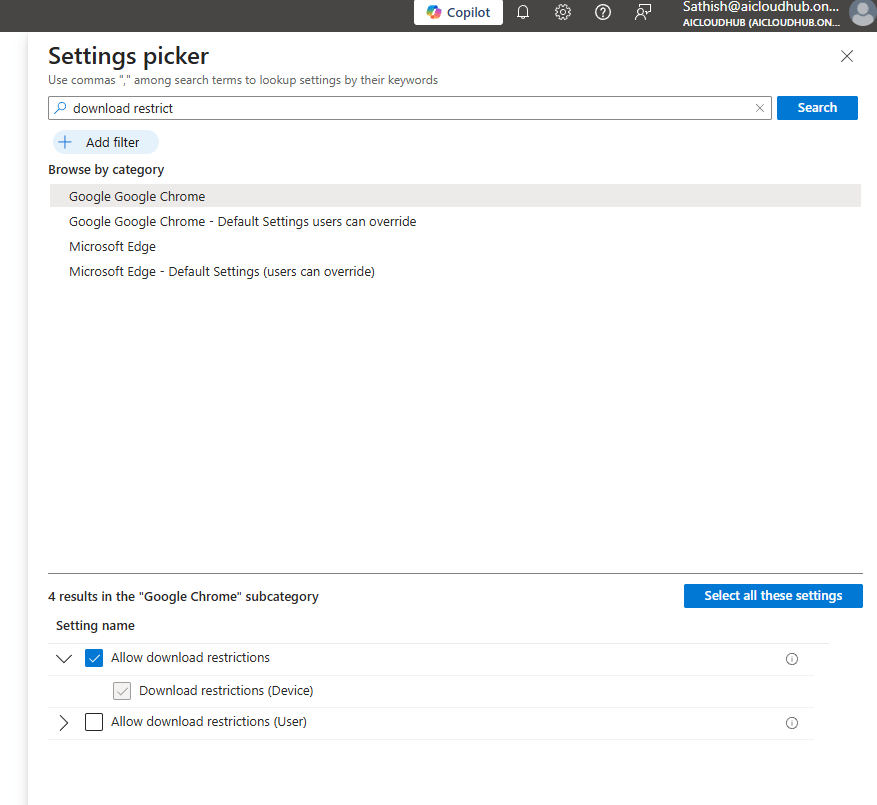Image resolution: width=877 pixels, height=805 pixels.
Task: Click the user account avatar
Action: click(x=860, y=13)
